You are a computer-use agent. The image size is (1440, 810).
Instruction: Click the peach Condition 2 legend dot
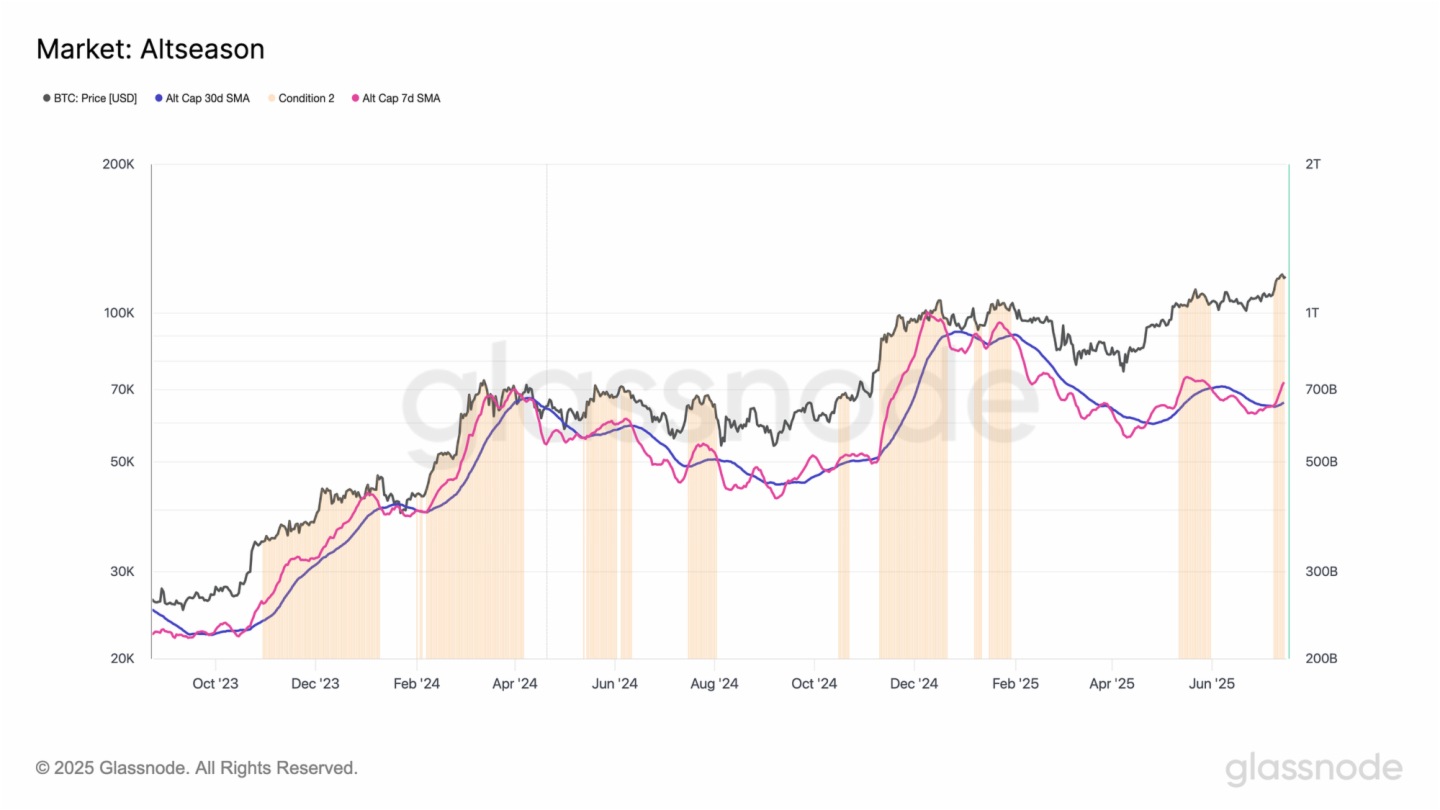271,98
